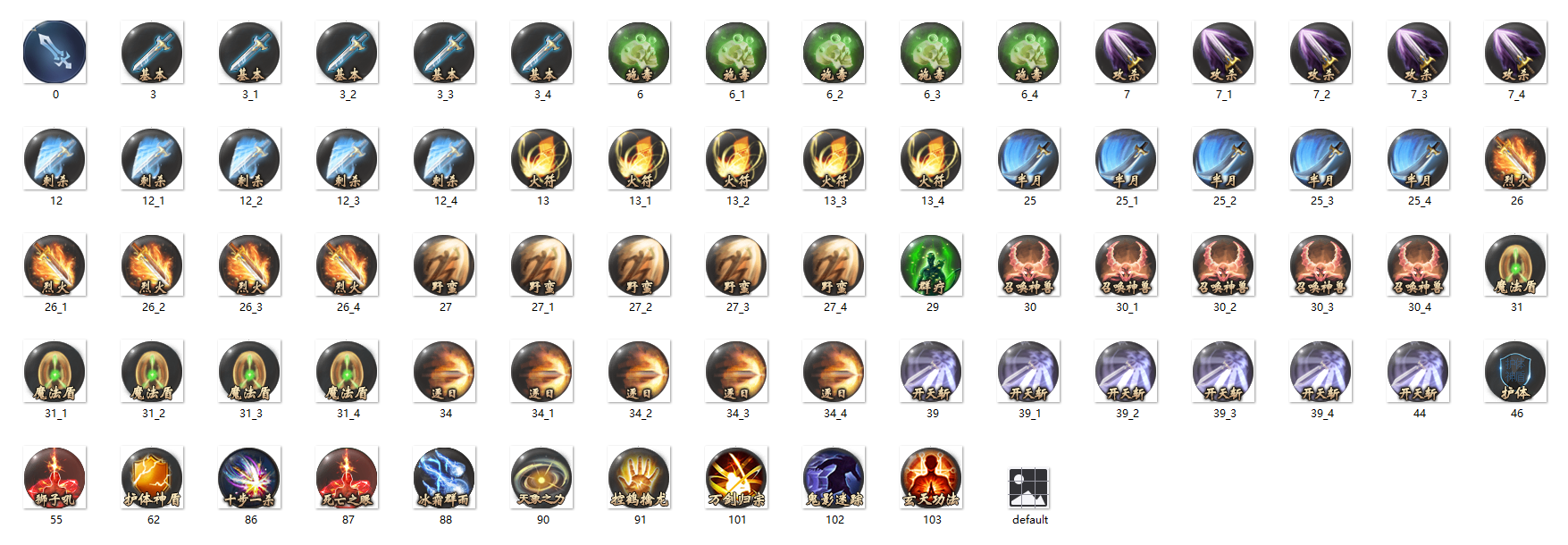Select the purple 攻杀 icon labeled 7_4
The height and width of the screenshot is (545, 1568).
(1516, 53)
